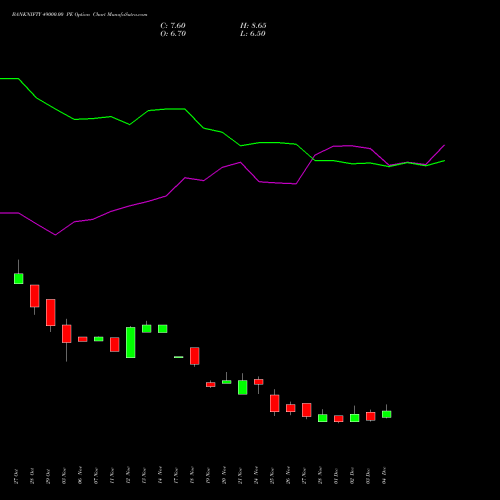Image resolution: width=500 pixels, height=500 pixels.
Task: Click the 25 Nov date label
Action: pyautogui.click(x=272, y=476)
